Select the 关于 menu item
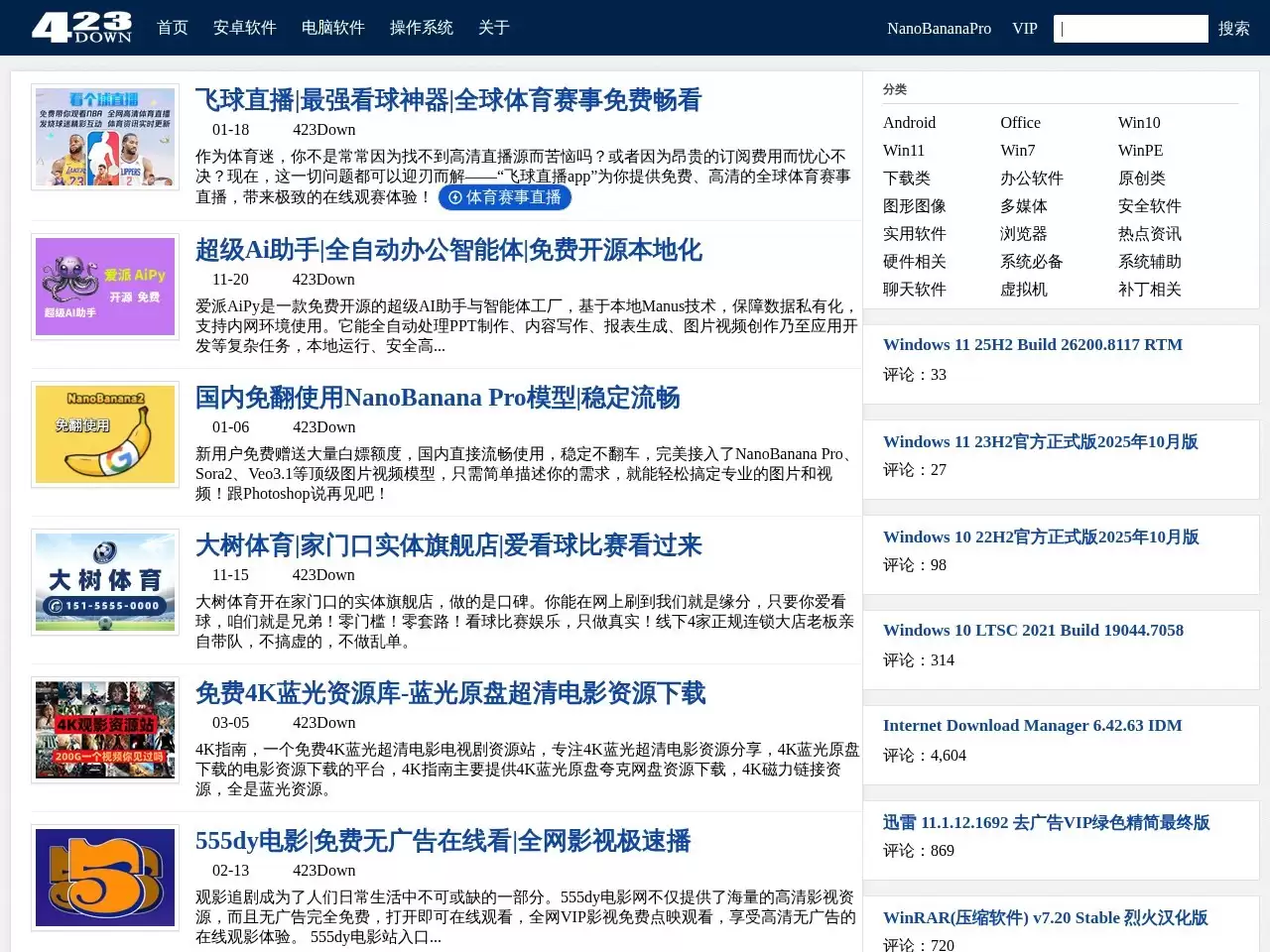The image size is (1270, 952). coord(494,28)
